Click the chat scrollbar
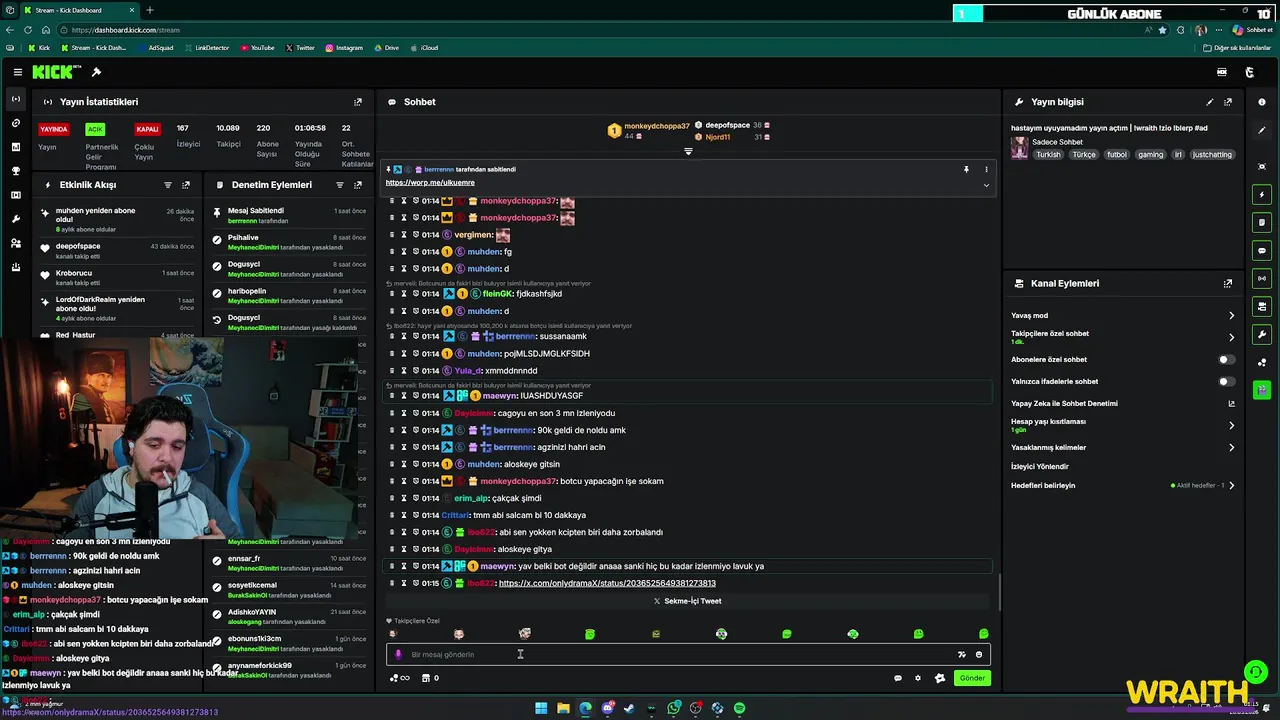 pyautogui.click(x=999, y=591)
